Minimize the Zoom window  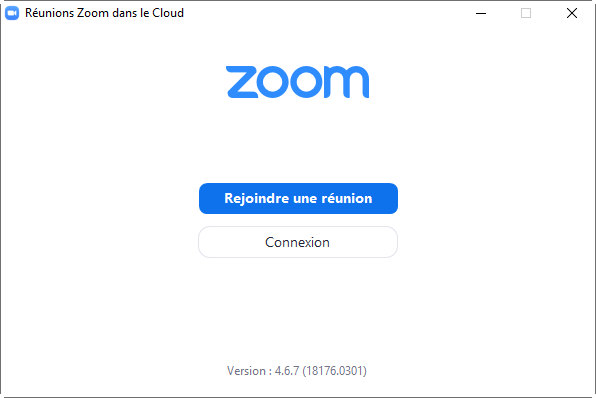[481, 13]
